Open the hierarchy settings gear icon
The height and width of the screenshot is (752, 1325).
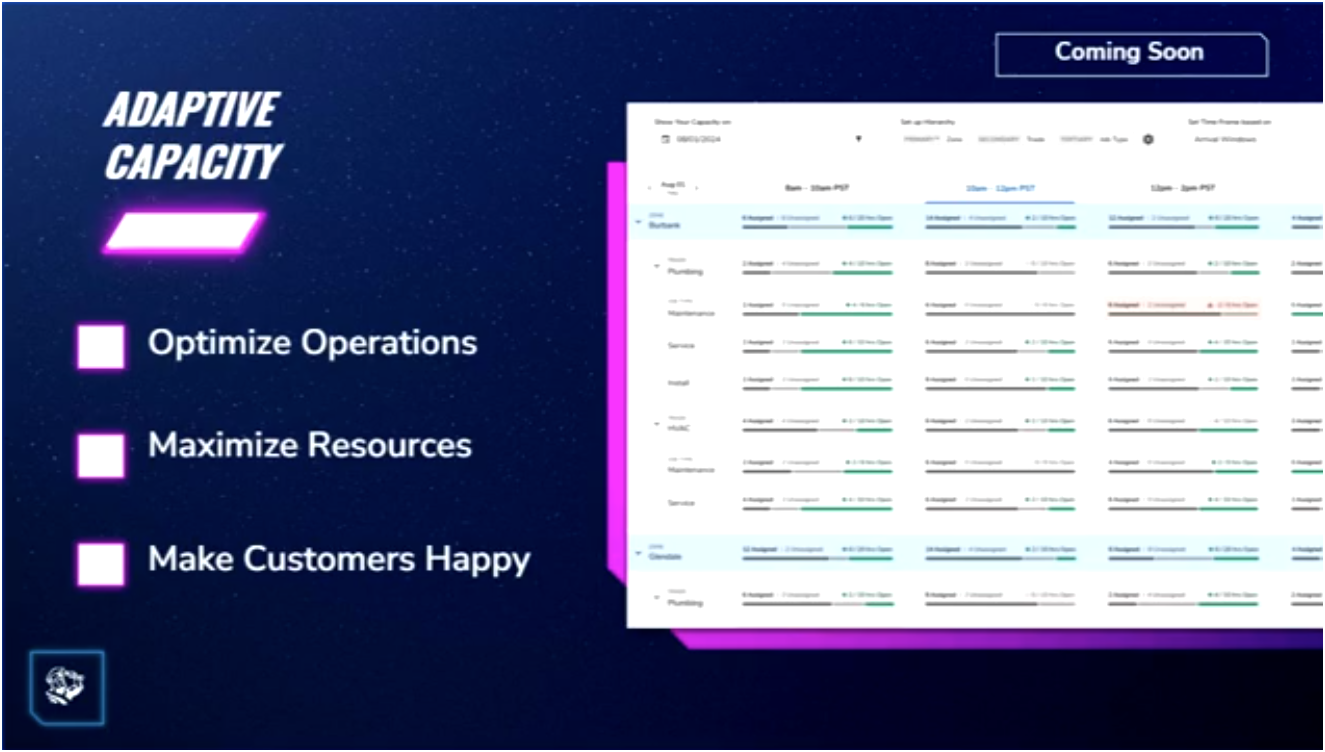click(x=1148, y=139)
